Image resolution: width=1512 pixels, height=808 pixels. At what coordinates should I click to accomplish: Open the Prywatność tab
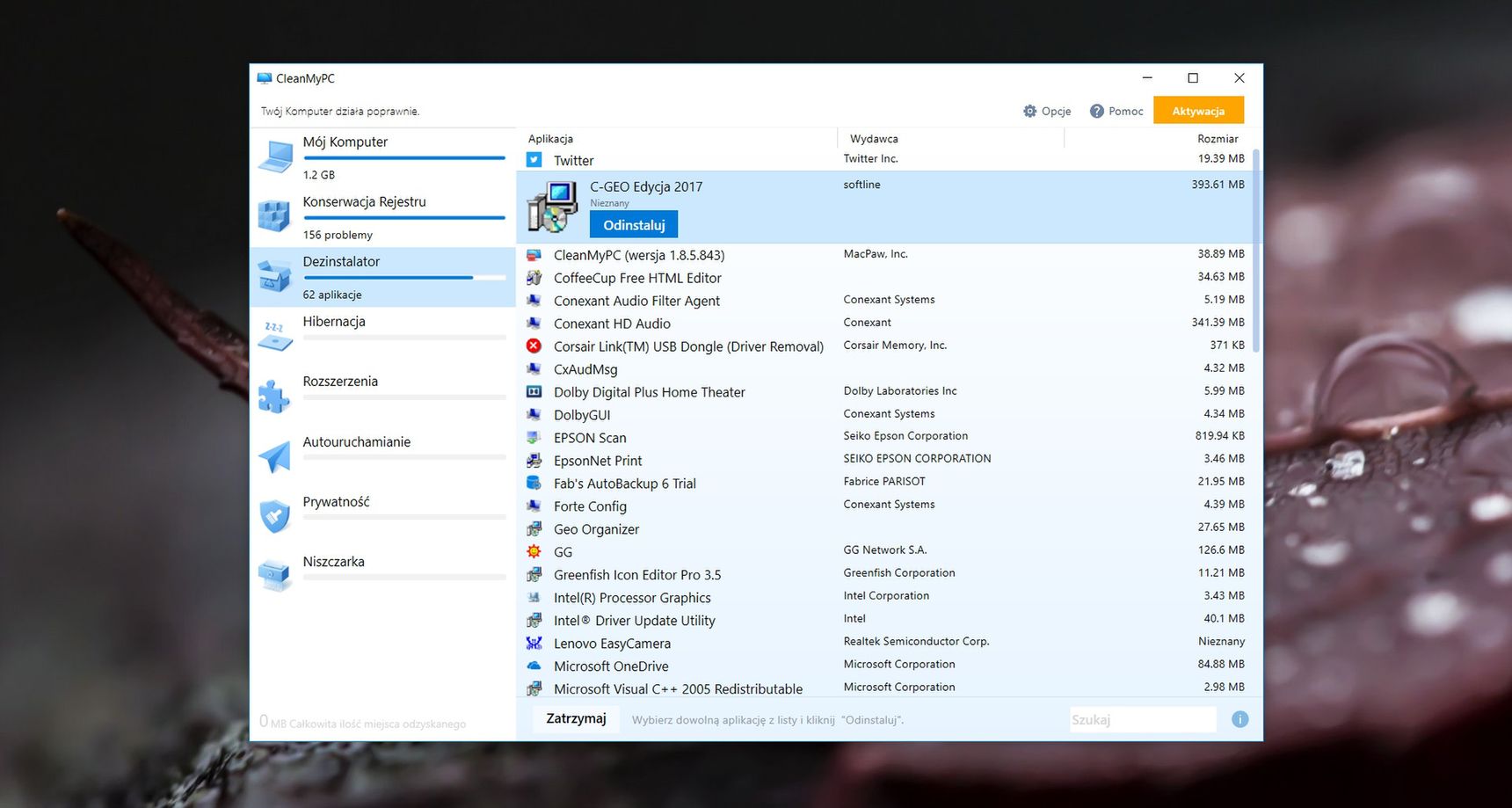pyautogui.click(x=383, y=516)
